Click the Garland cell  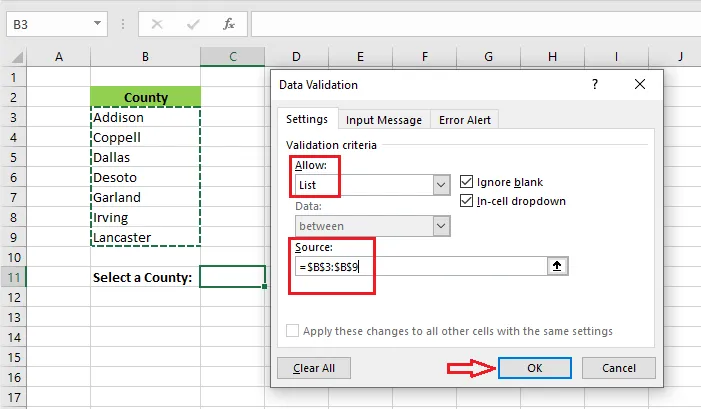pos(145,197)
